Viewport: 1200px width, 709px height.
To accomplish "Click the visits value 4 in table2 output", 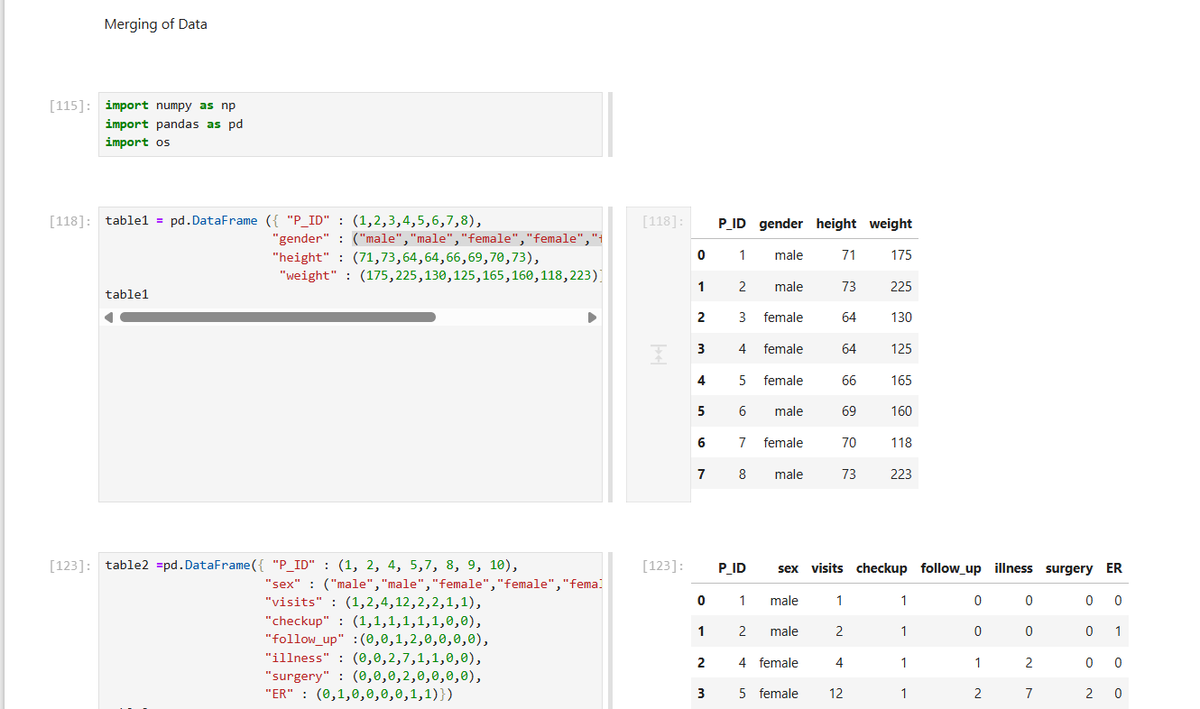I will click(x=839, y=663).
